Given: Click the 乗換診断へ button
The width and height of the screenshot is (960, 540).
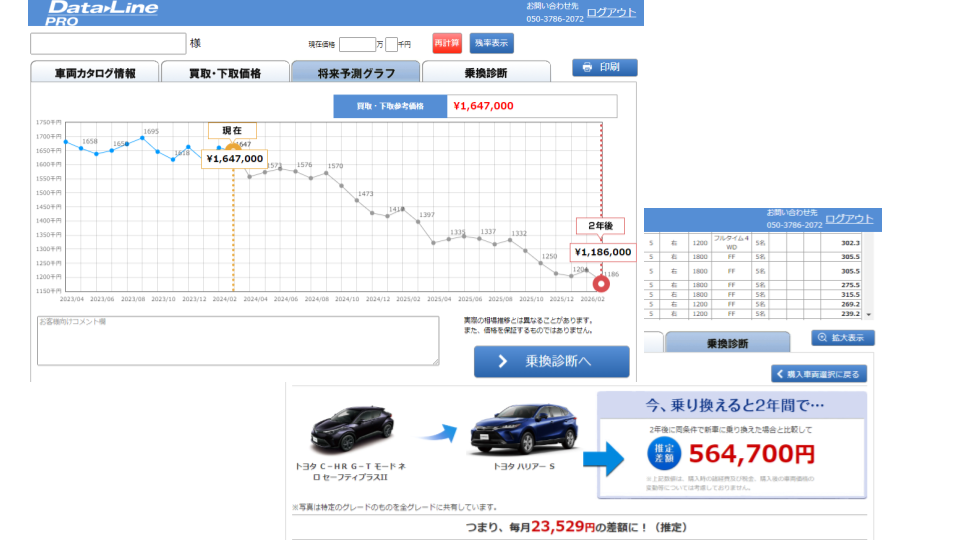Looking at the screenshot, I should point(551,362).
